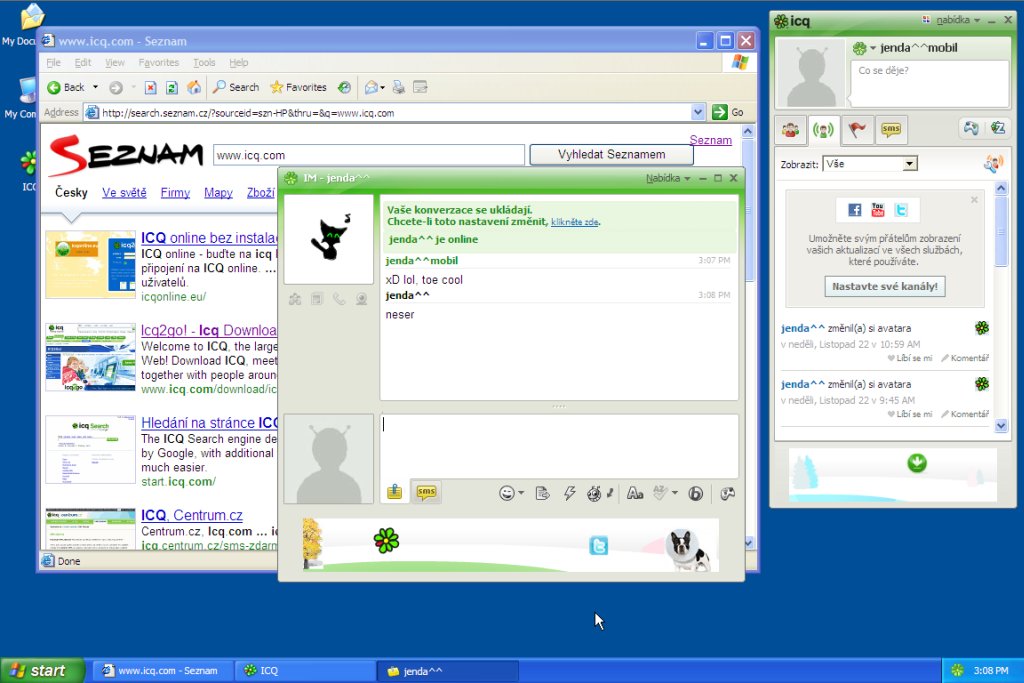1024x683 pixels.
Task: Refresh the page in Internet Explorer
Action: click(x=172, y=87)
